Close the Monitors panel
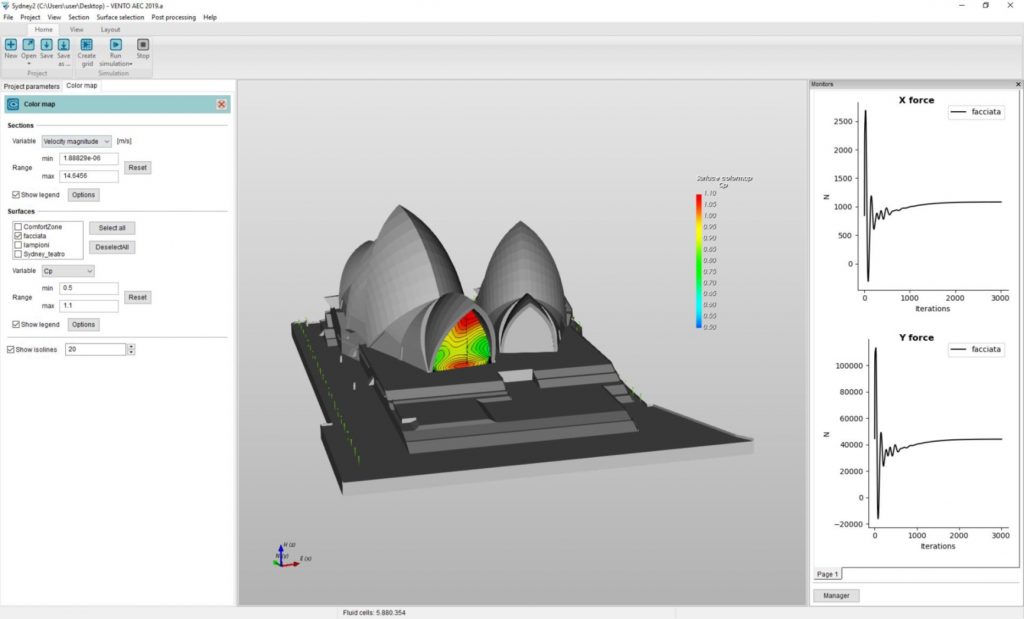Image resolution: width=1024 pixels, height=619 pixels. click(1017, 84)
